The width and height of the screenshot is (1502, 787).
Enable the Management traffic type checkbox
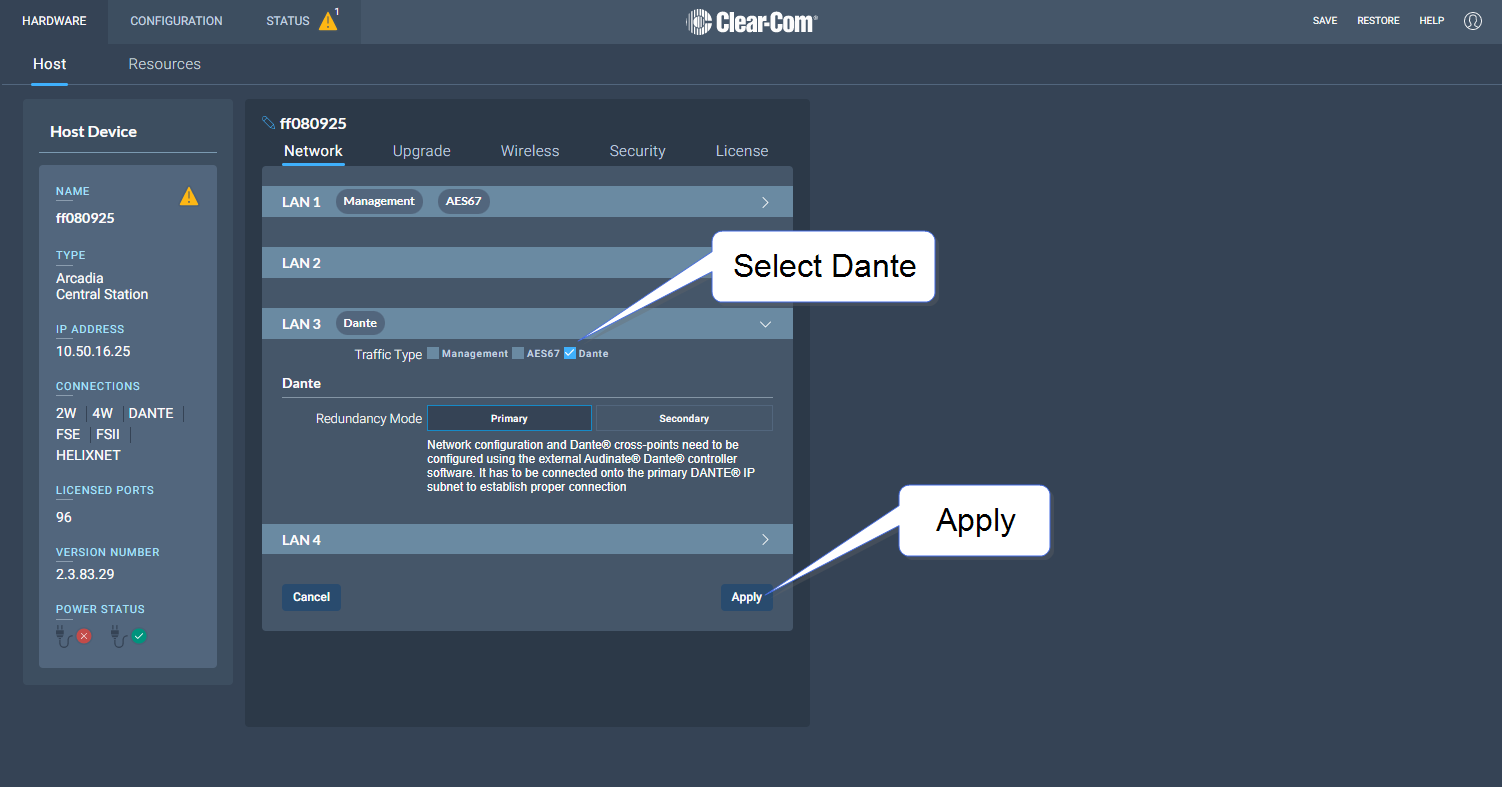pos(433,353)
